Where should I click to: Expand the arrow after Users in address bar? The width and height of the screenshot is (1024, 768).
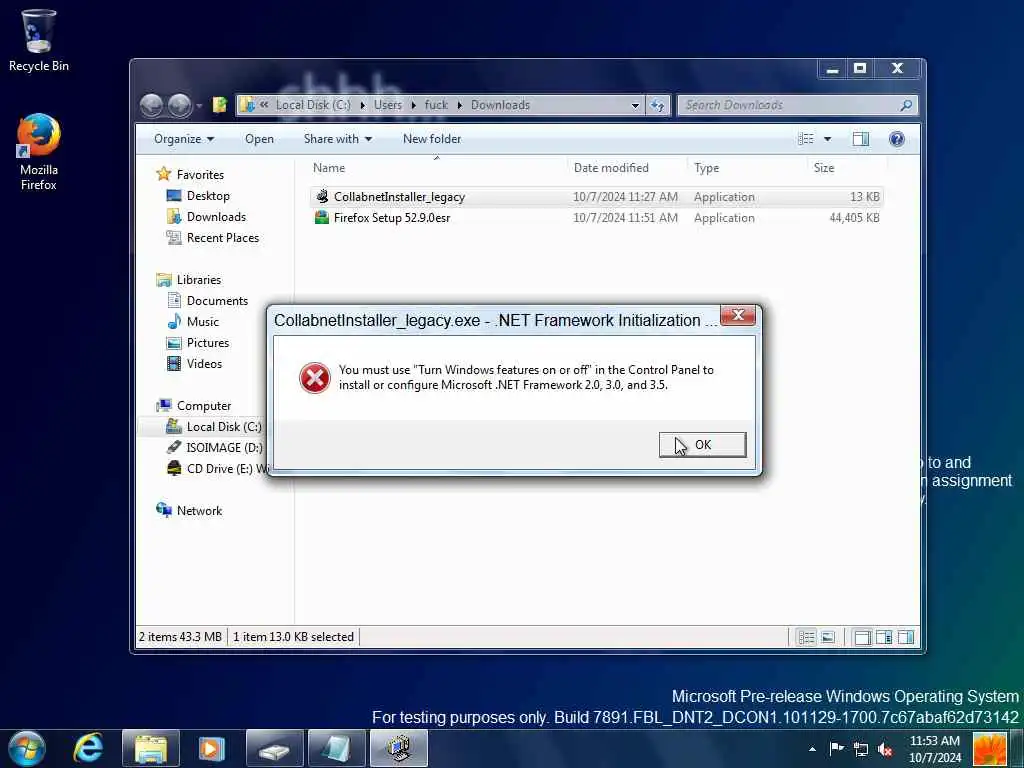click(413, 105)
